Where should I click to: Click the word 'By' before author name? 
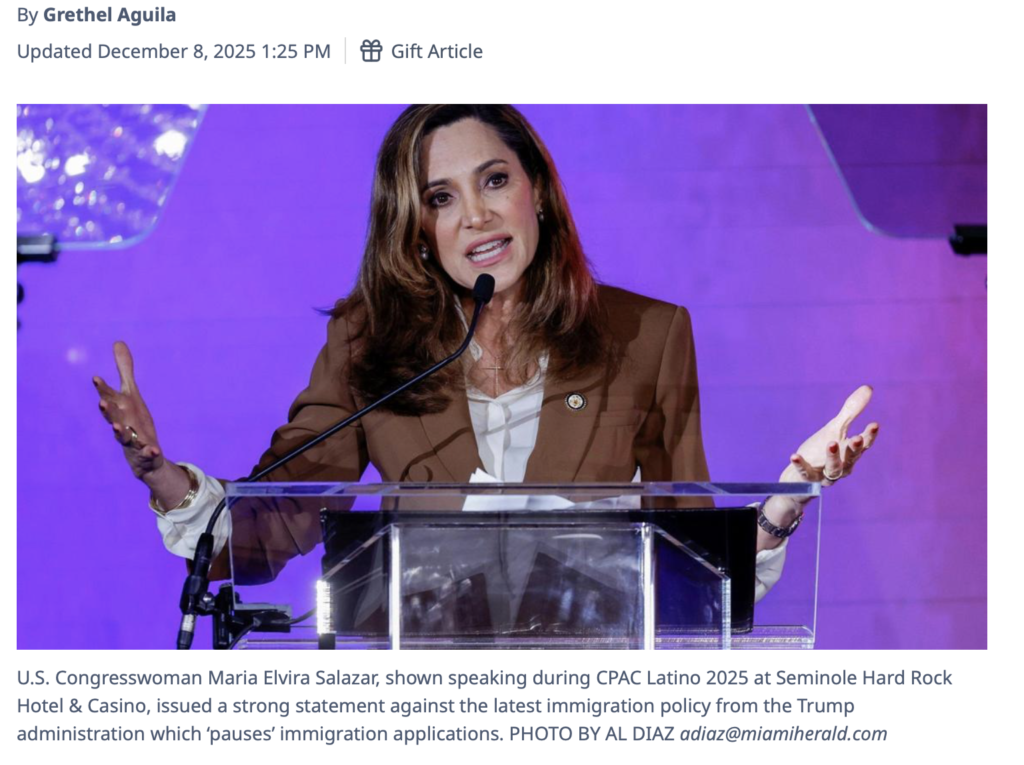click(x=27, y=14)
